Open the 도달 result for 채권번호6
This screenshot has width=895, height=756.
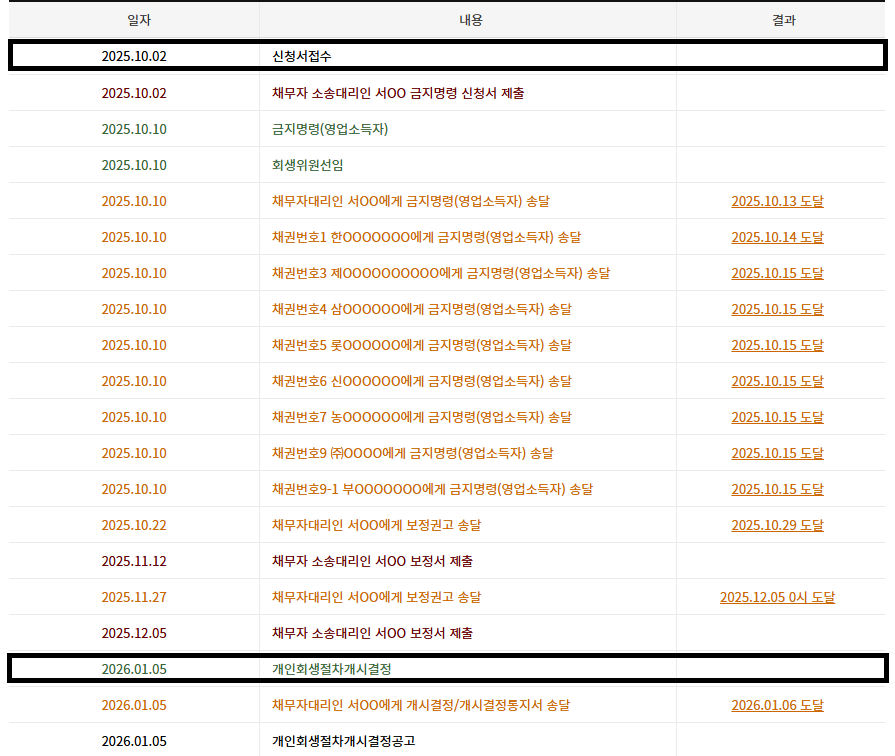(x=777, y=381)
